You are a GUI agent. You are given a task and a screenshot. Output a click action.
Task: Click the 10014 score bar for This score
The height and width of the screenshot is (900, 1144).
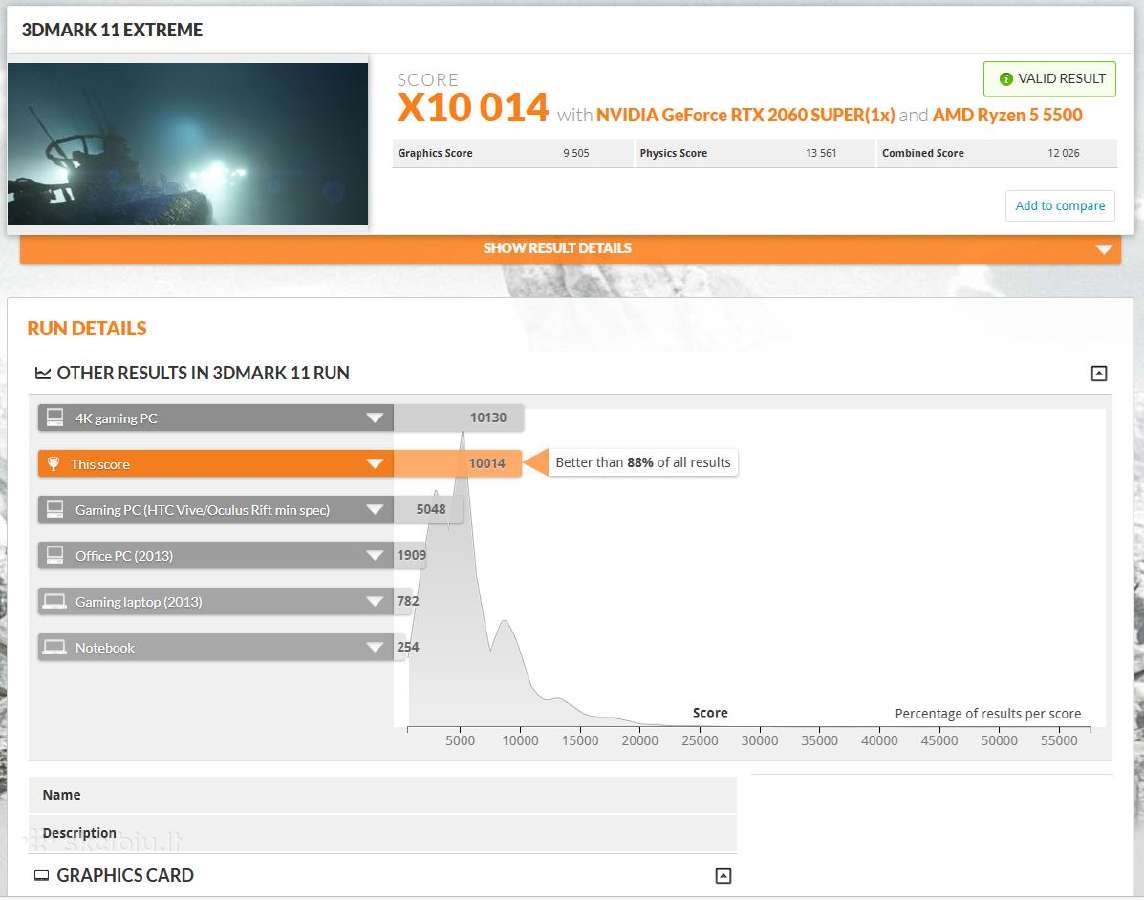(458, 463)
